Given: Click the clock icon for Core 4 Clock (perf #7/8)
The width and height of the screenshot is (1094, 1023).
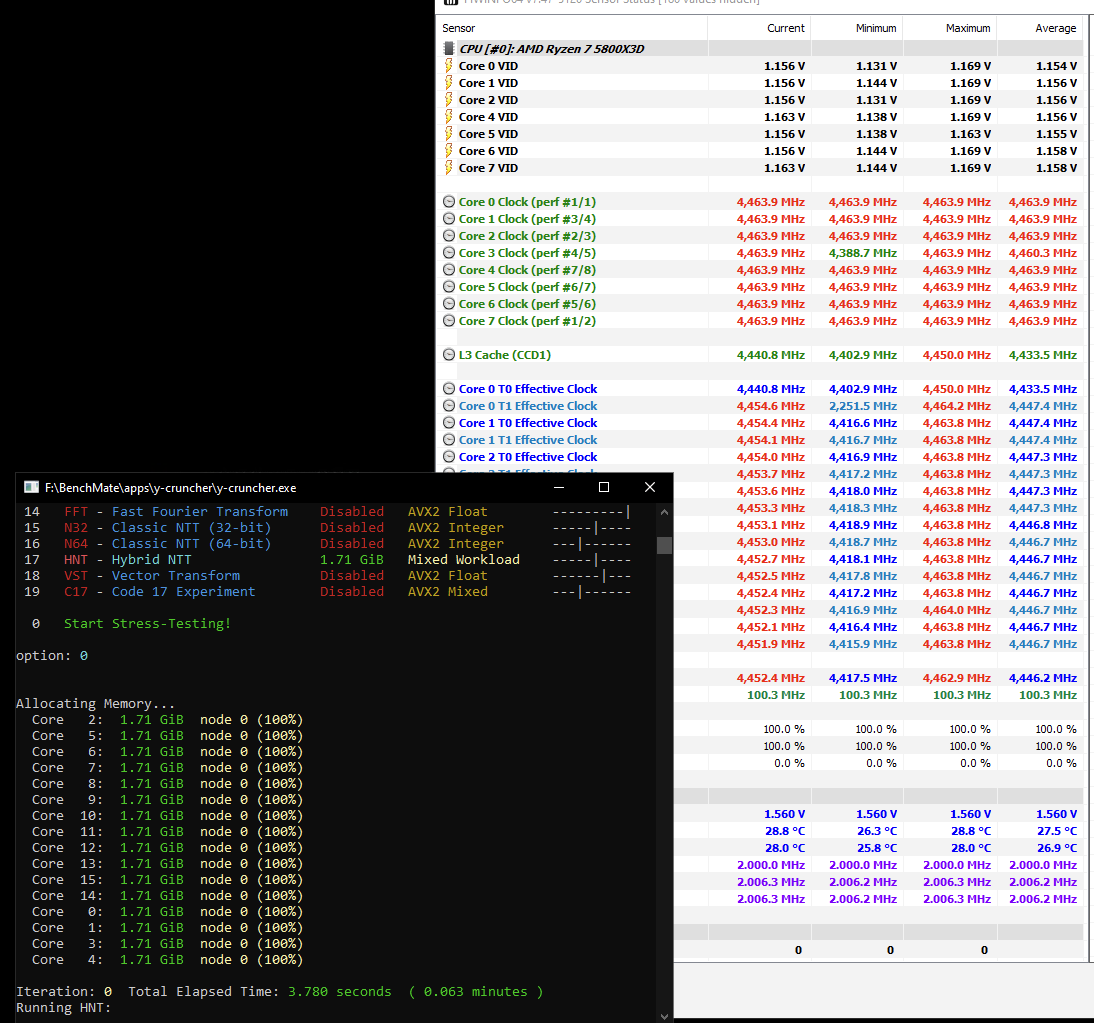Looking at the screenshot, I should (449, 269).
